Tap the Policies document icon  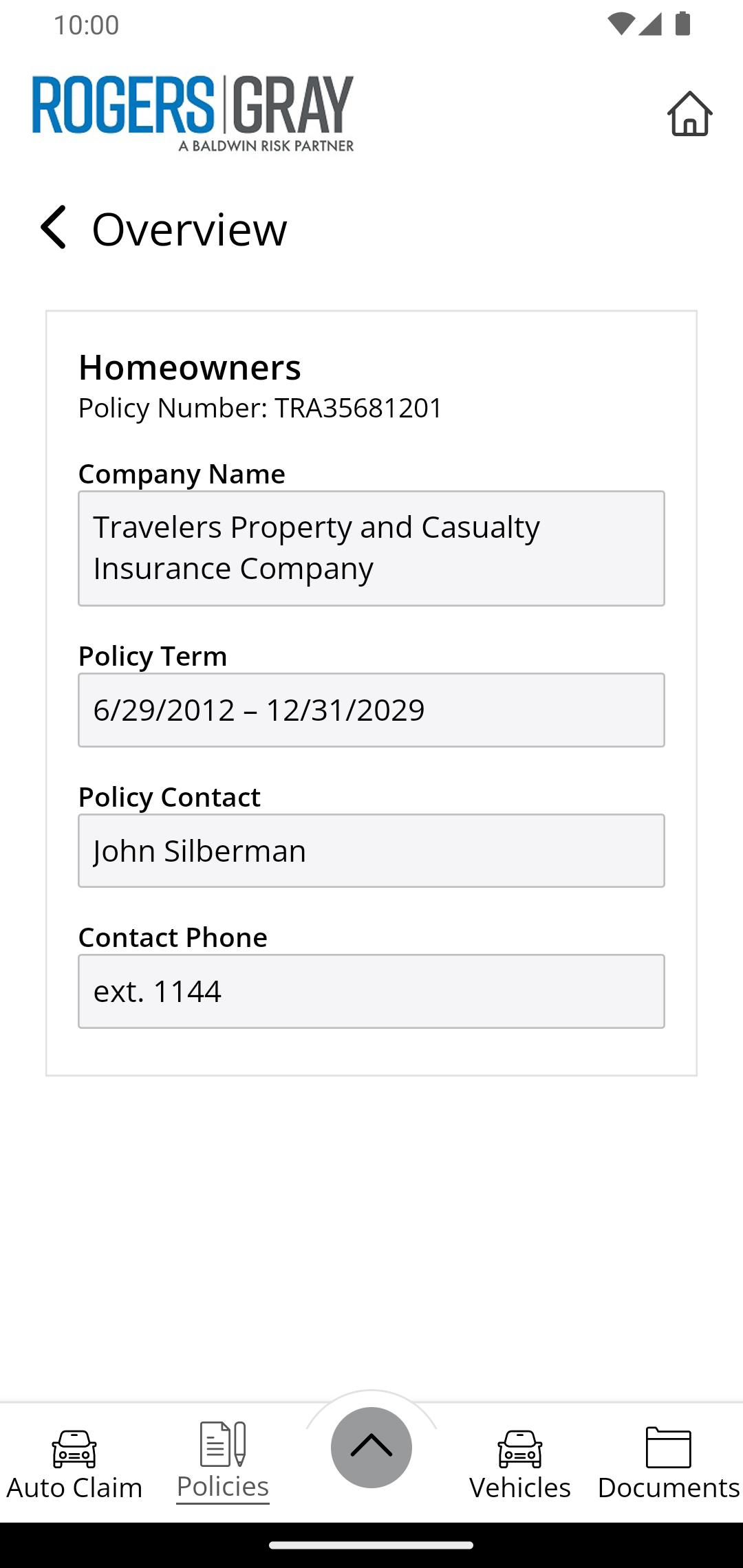(x=223, y=1444)
